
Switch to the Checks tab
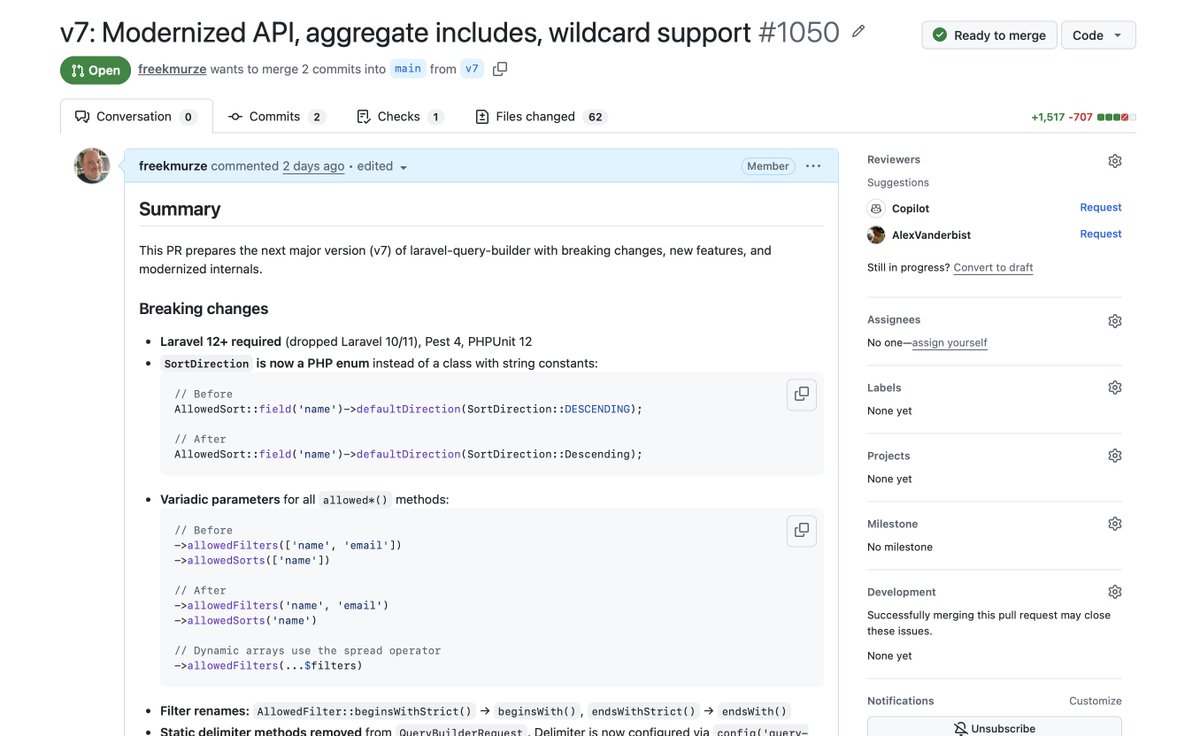(x=400, y=116)
